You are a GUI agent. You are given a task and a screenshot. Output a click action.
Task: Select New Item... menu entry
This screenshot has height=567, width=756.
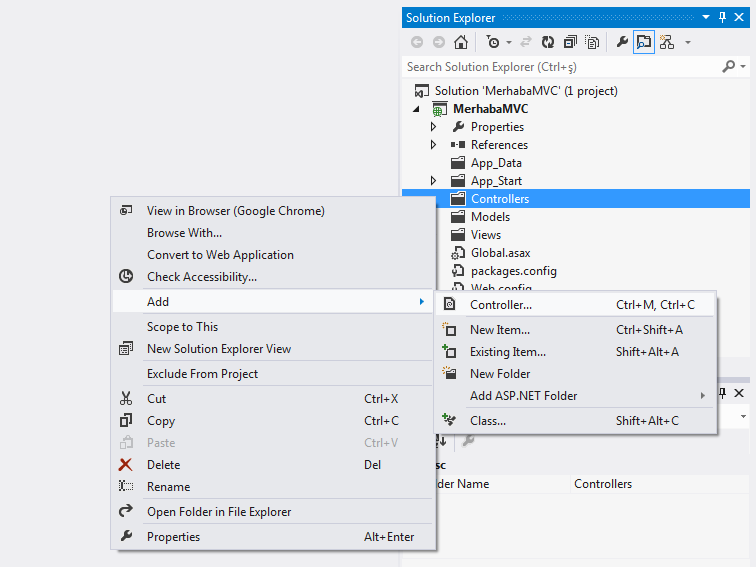(x=575, y=330)
